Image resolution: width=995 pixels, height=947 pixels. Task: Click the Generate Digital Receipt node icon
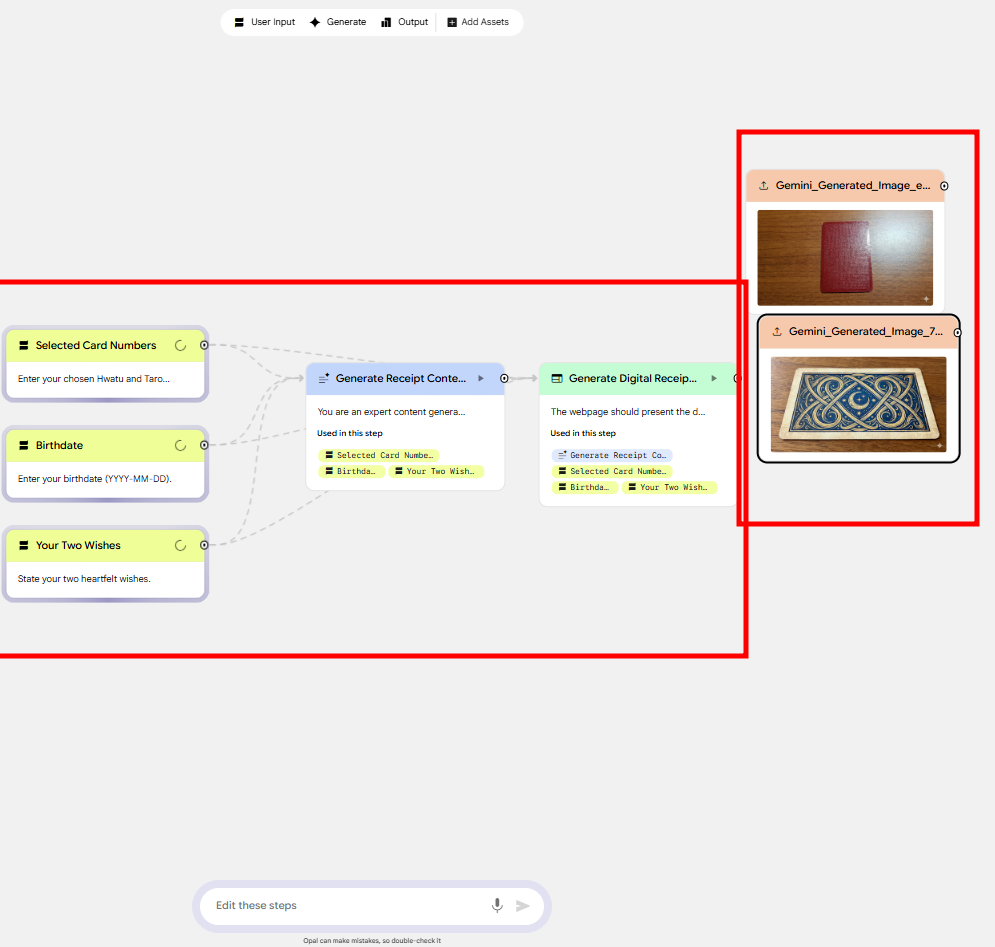pos(557,378)
